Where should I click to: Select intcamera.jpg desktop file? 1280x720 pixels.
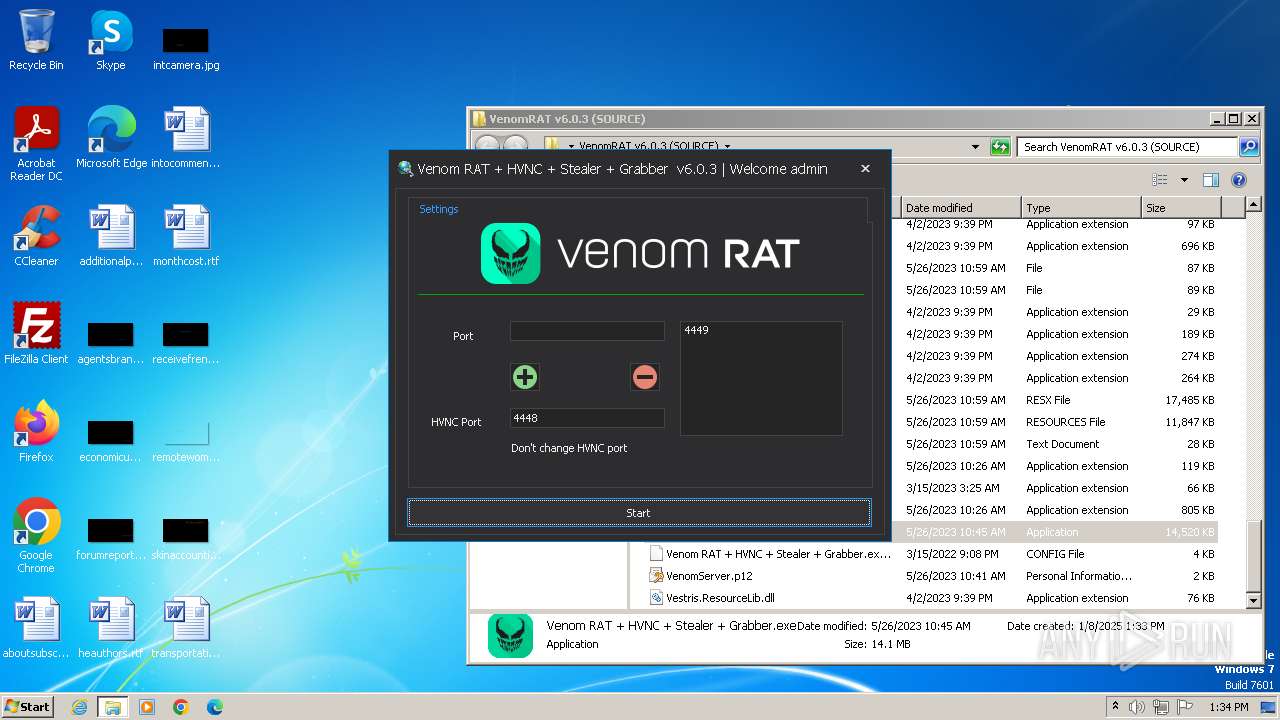tap(186, 48)
